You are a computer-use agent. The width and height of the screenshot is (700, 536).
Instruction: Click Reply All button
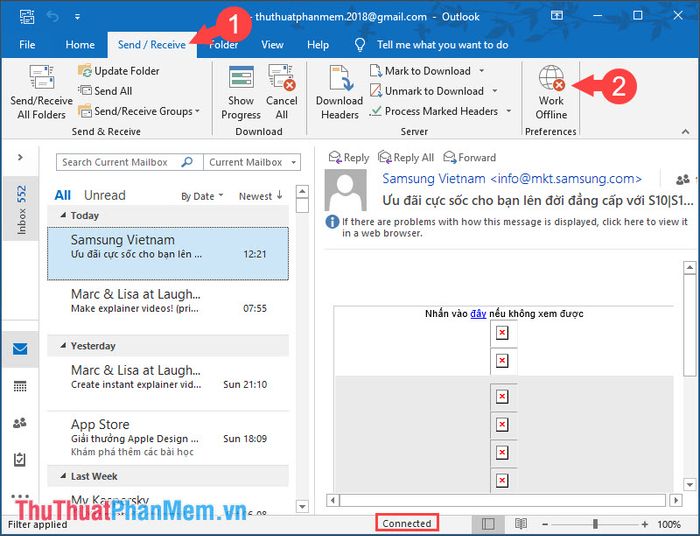406,158
